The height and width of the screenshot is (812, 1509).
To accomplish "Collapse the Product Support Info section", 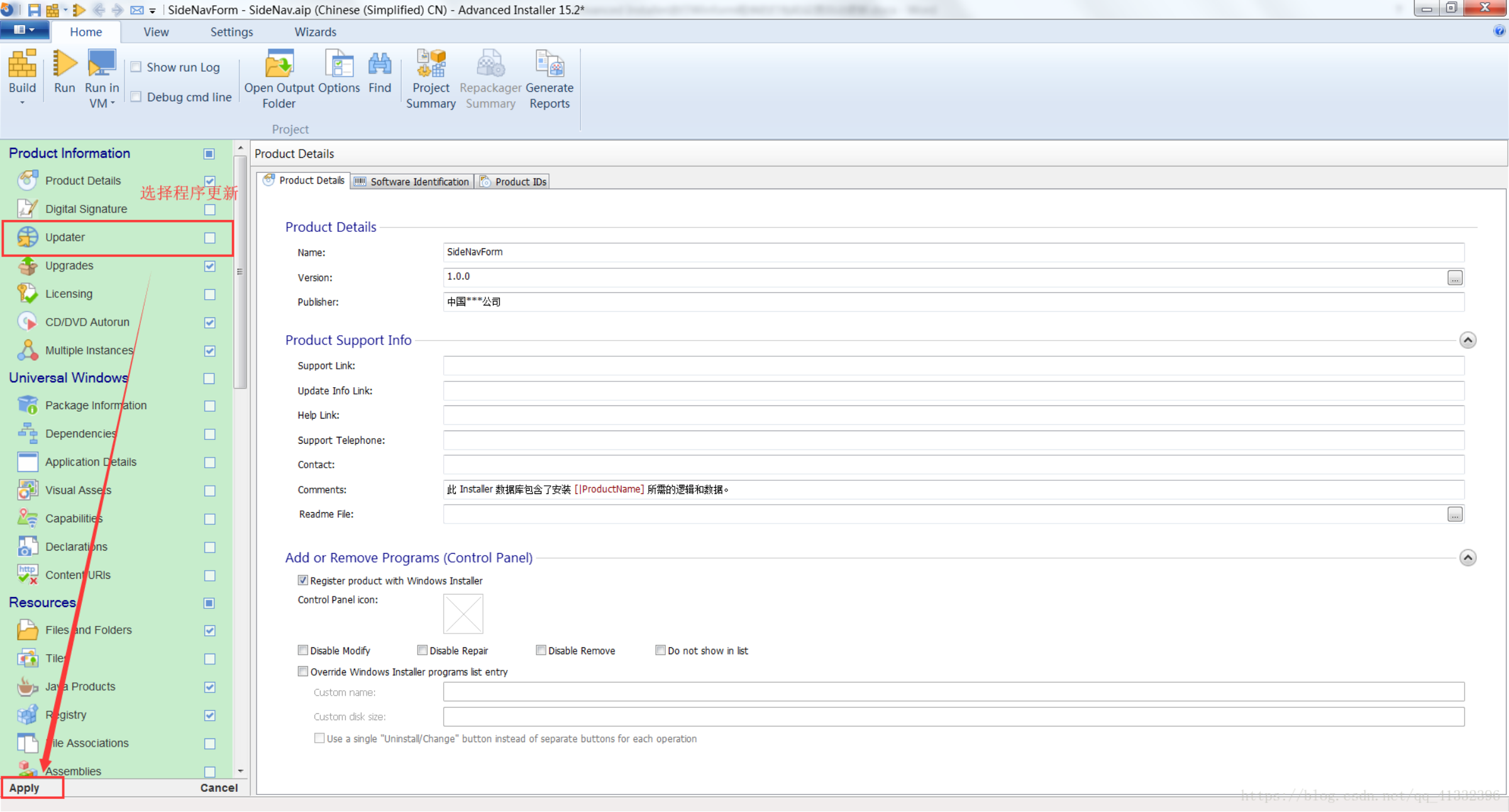I will tap(1468, 340).
